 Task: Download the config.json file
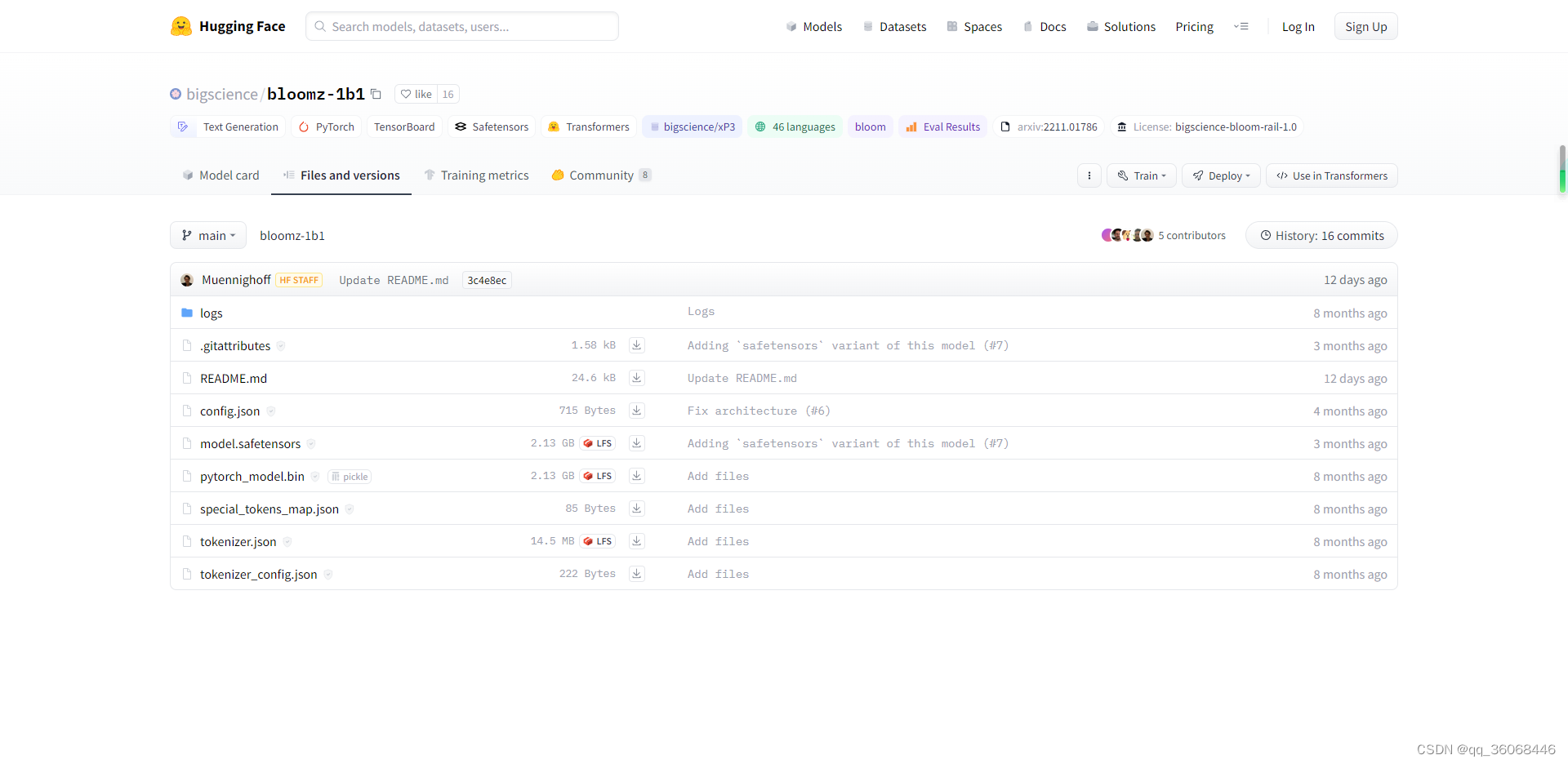[x=637, y=411]
